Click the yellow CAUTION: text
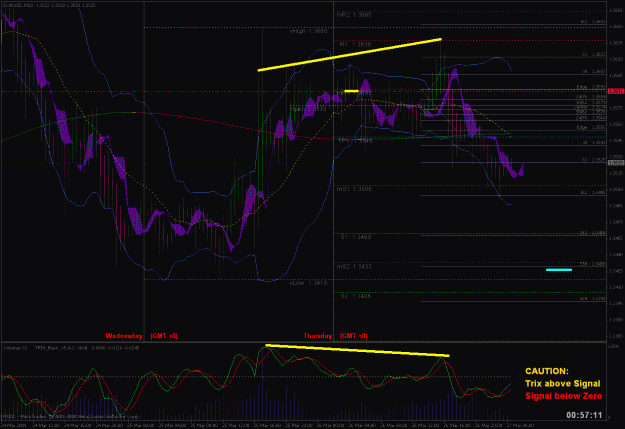Image resolution: width=625 pixels, height=429 pixels. pos(547,371)
